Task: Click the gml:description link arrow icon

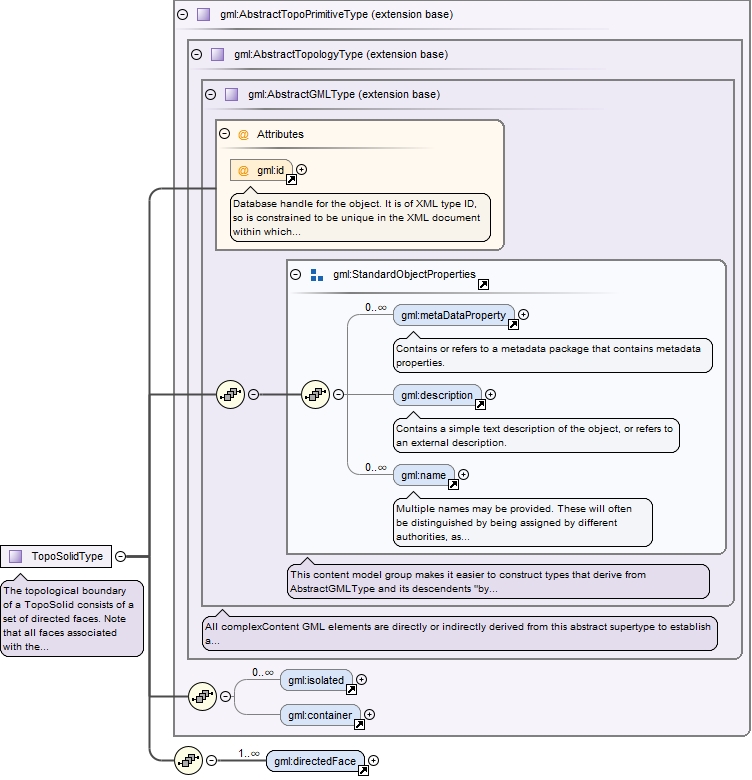Action: pyautogui.click(x=480, y=405)
